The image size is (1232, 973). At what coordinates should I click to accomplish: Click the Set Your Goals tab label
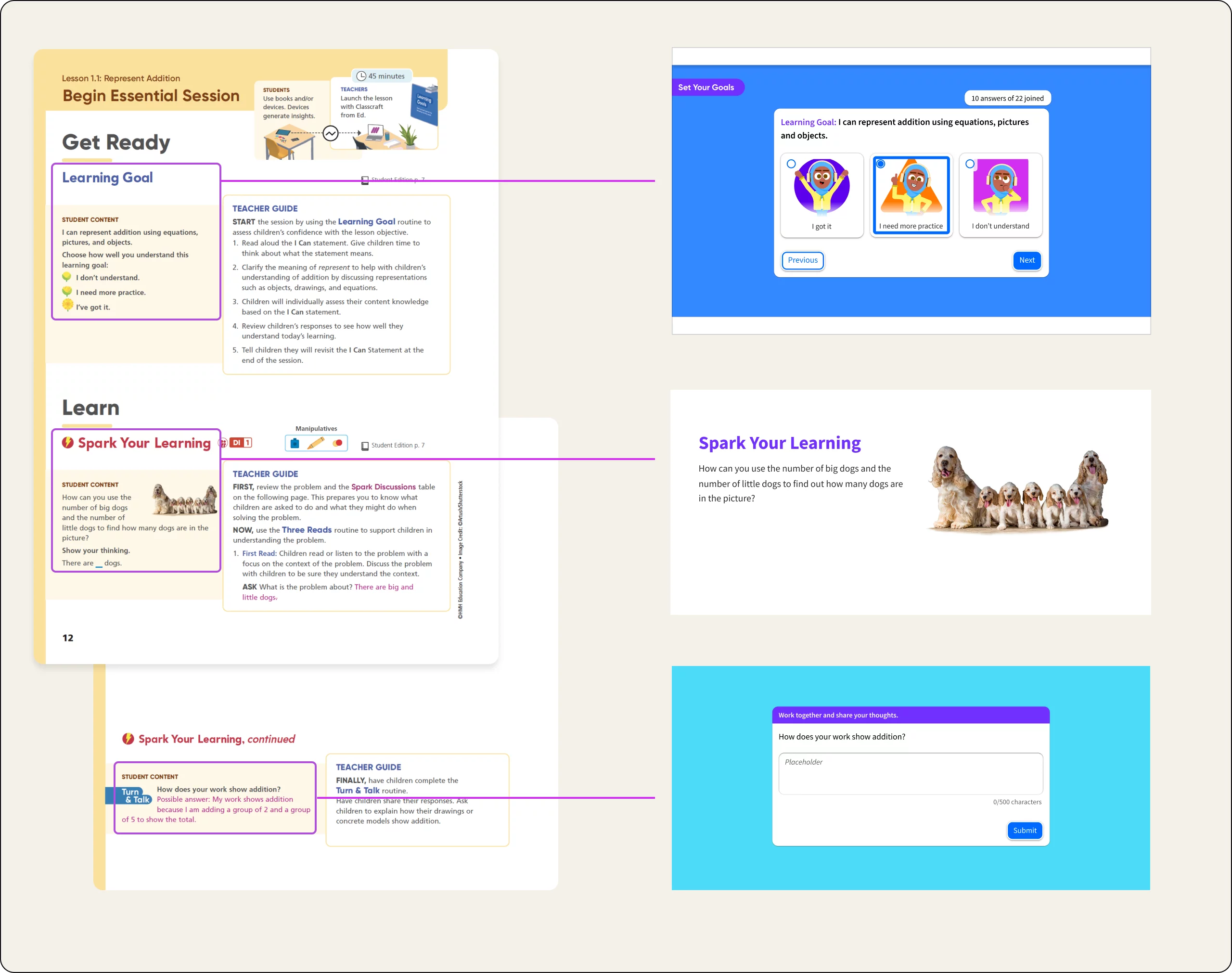[706, 87]
